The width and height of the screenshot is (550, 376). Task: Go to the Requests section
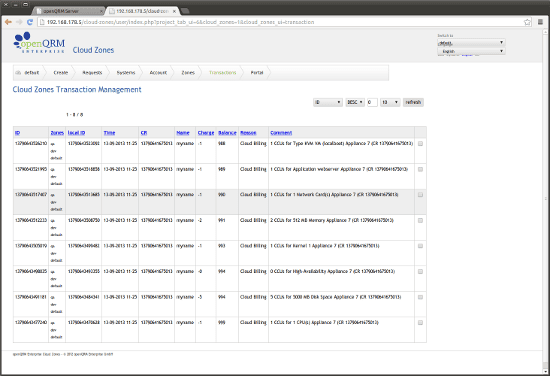point(92,73)
